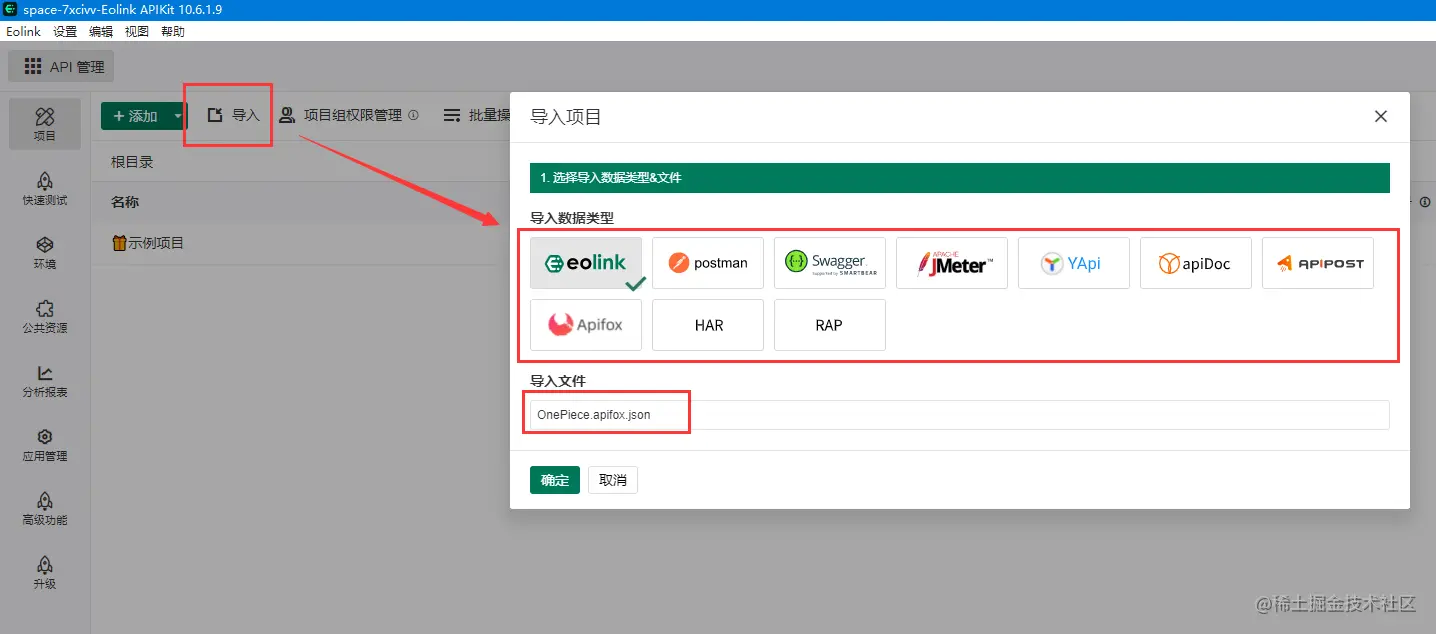1436x634 pixels.
Task: Click the 添加 button
Action: (135, 116)
